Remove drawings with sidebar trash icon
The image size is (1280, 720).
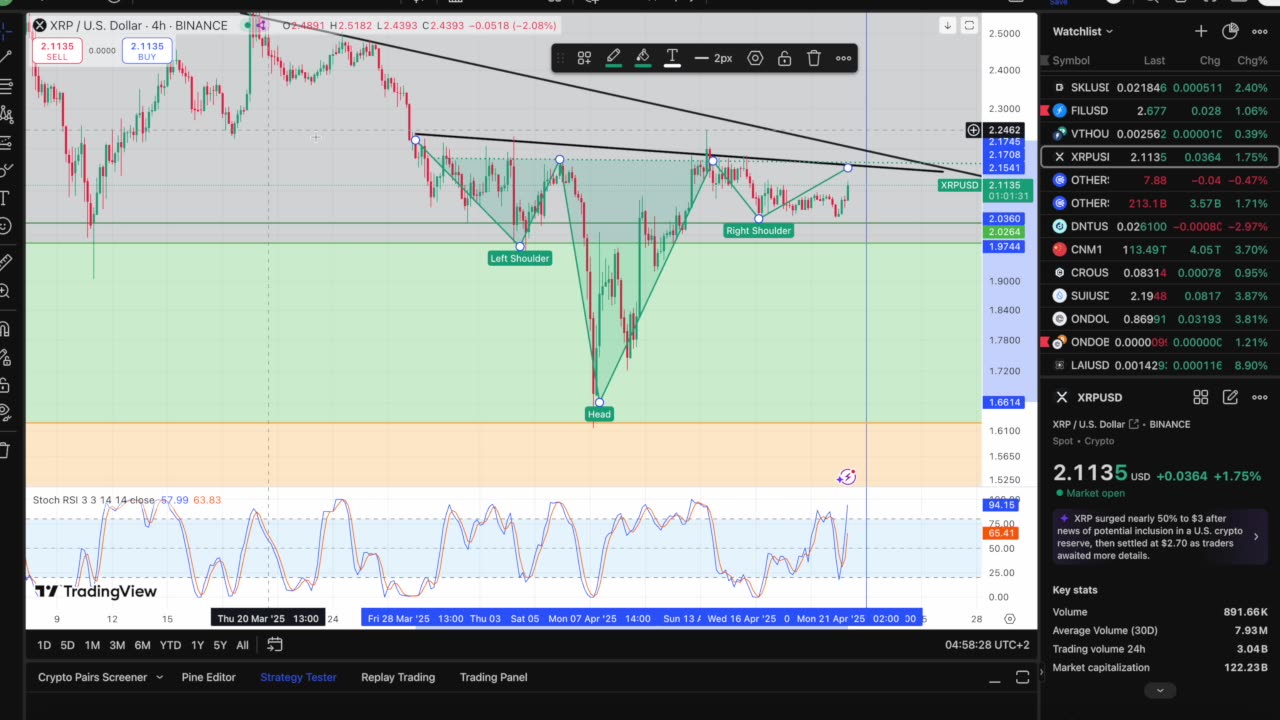(6, 450)
